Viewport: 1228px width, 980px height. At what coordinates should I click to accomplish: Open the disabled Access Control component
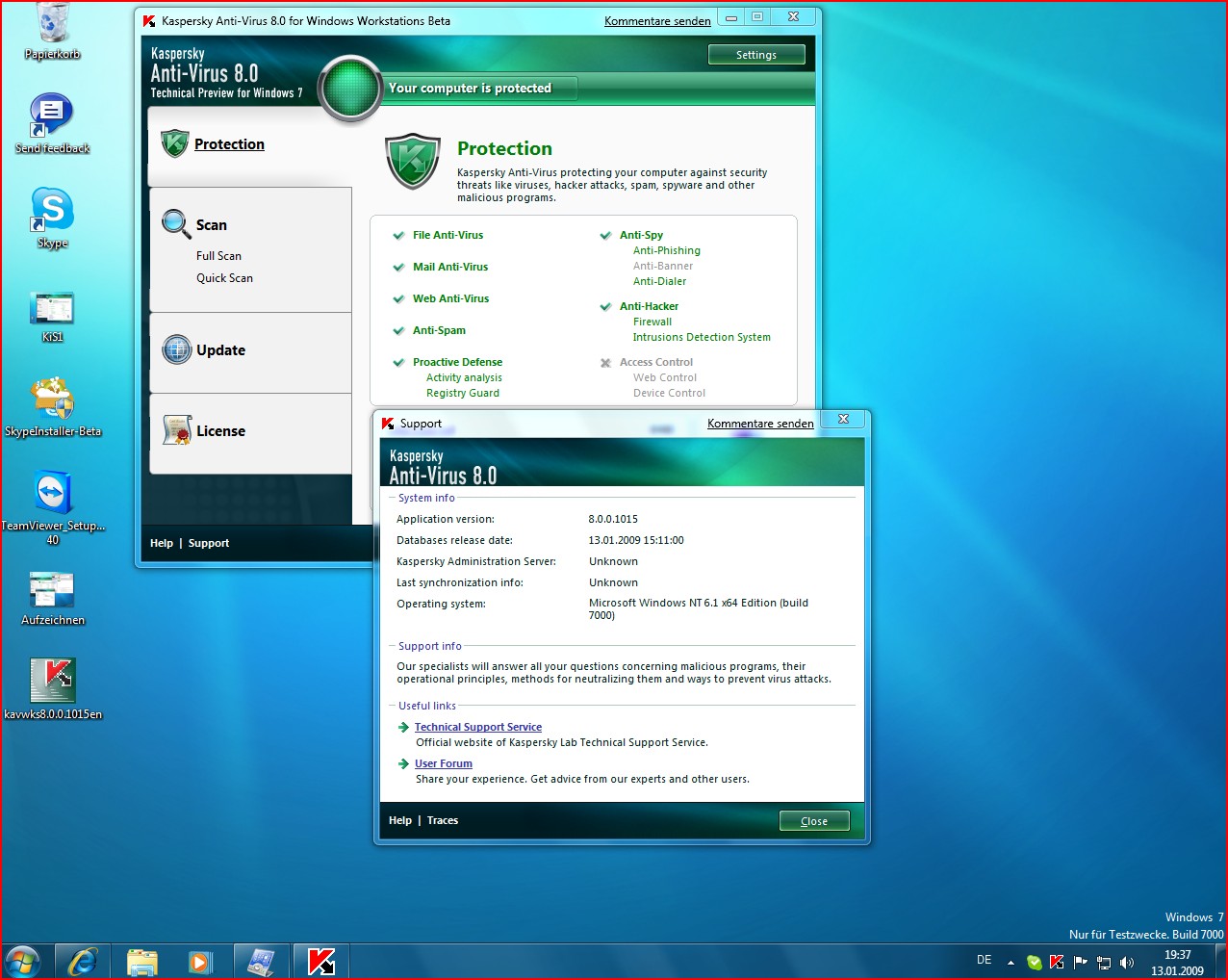click(655, 362)
